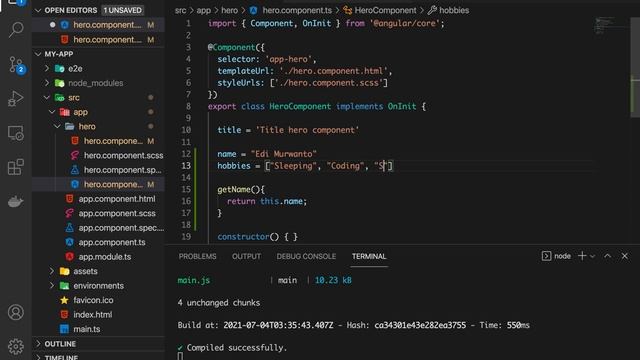
Task: Click the '1 UNSAVED' badge
Action: pos(122,10)
